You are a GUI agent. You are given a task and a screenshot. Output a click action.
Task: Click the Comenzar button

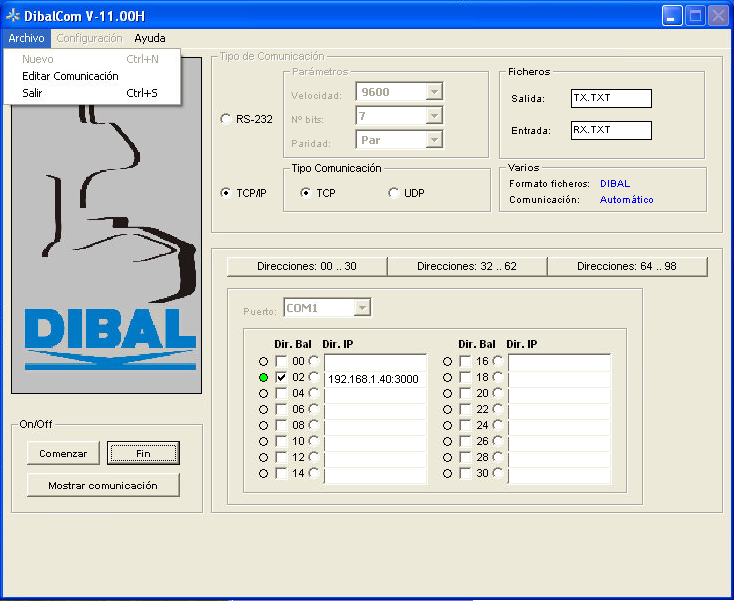click(63, 453)
